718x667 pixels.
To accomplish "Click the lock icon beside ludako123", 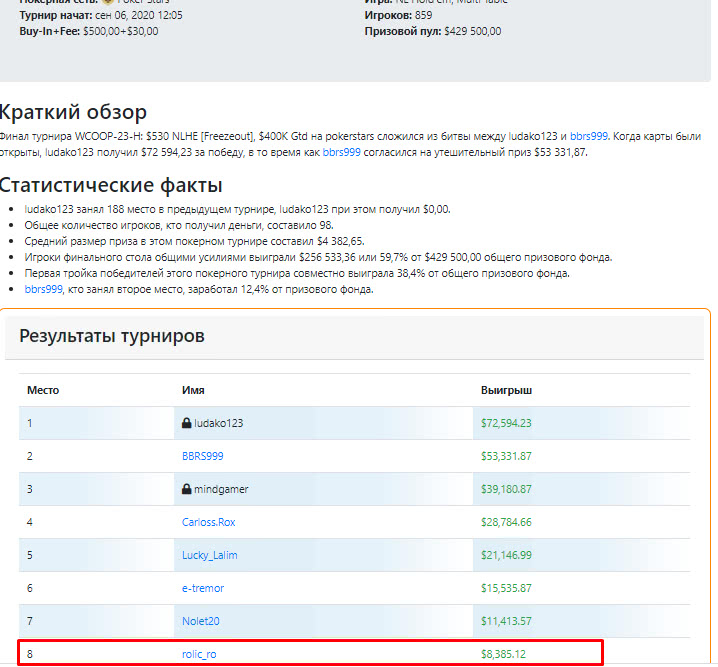I will pos(187,423).
